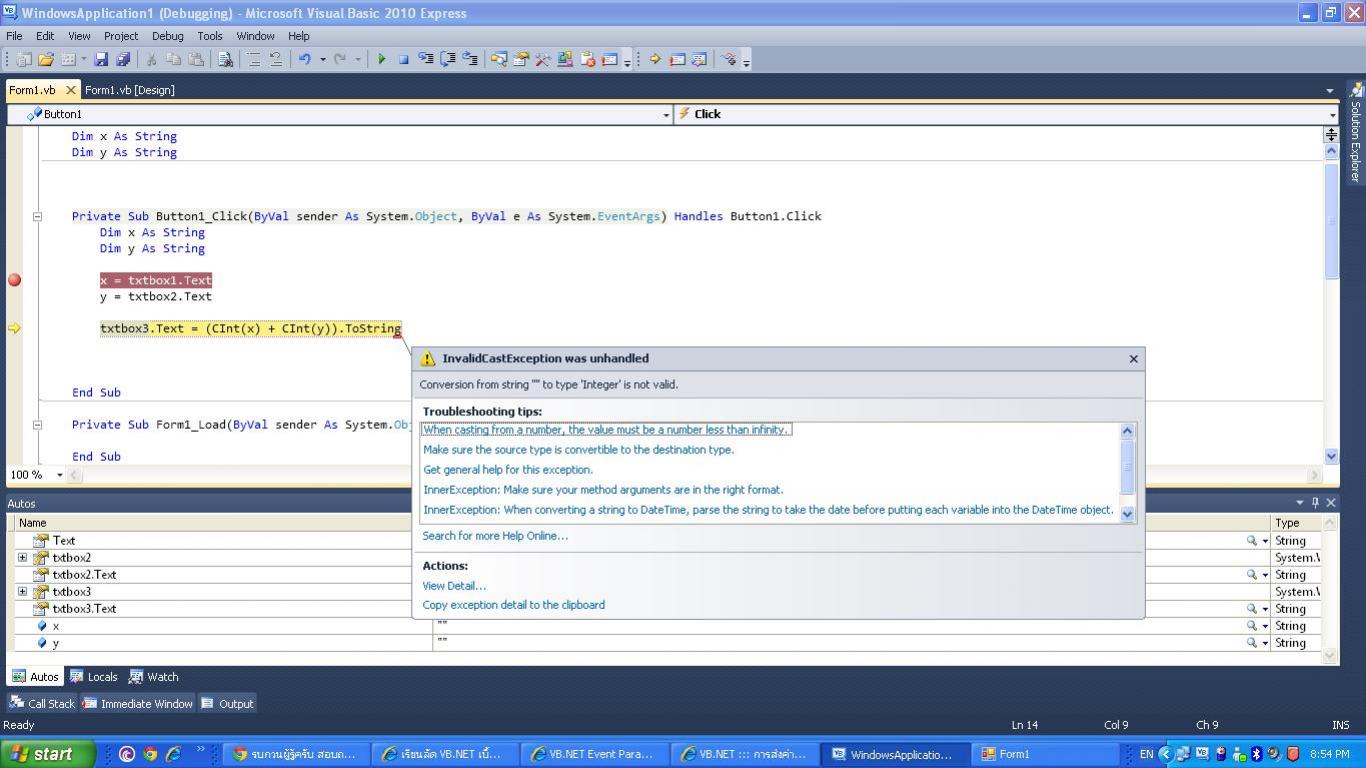Screen dimensions: 1366x768
Task: Open the Tools menu
Action: coord(210,36)
